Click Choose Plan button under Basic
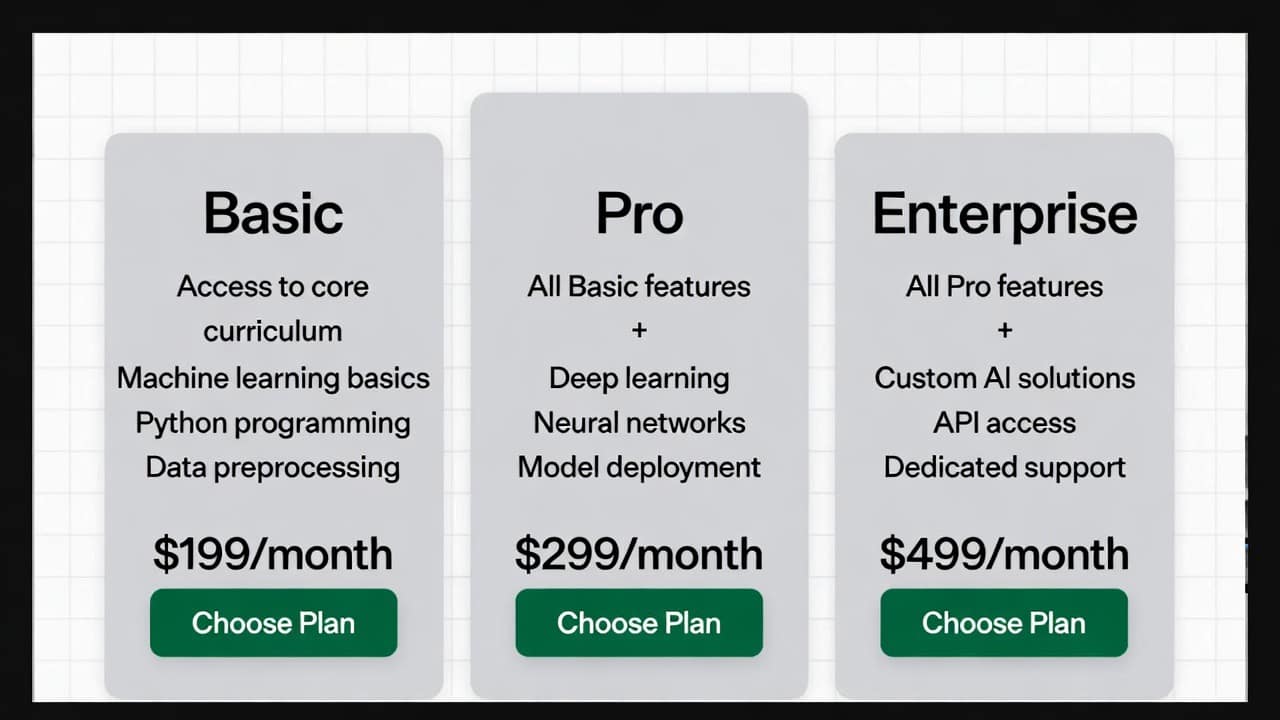 (x=273, y=623)
